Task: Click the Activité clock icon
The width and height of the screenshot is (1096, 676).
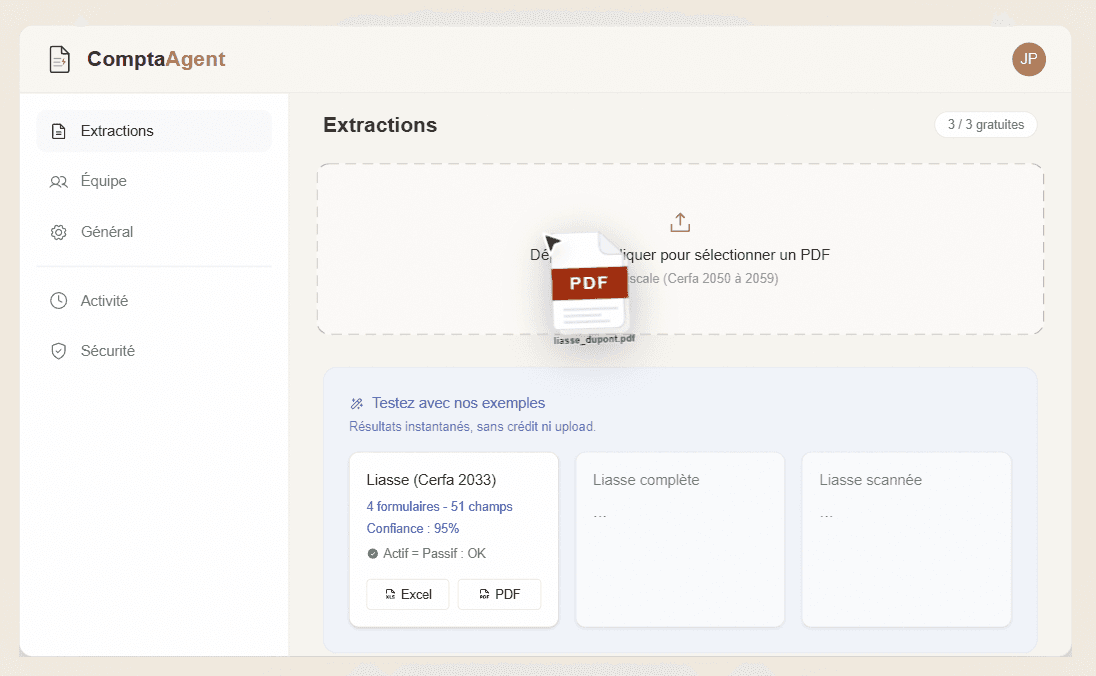Action: coord(58,300)
